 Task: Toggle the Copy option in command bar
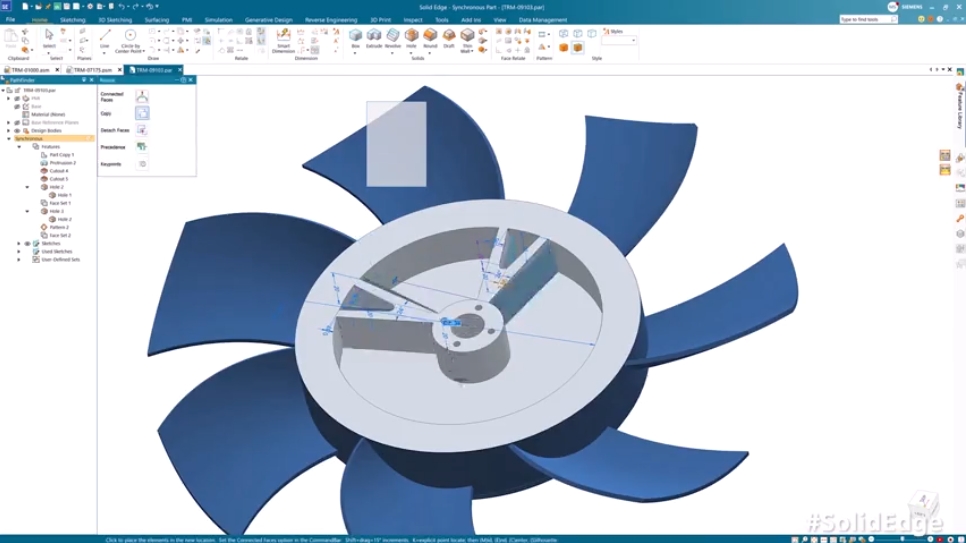[x=142, y=113]
